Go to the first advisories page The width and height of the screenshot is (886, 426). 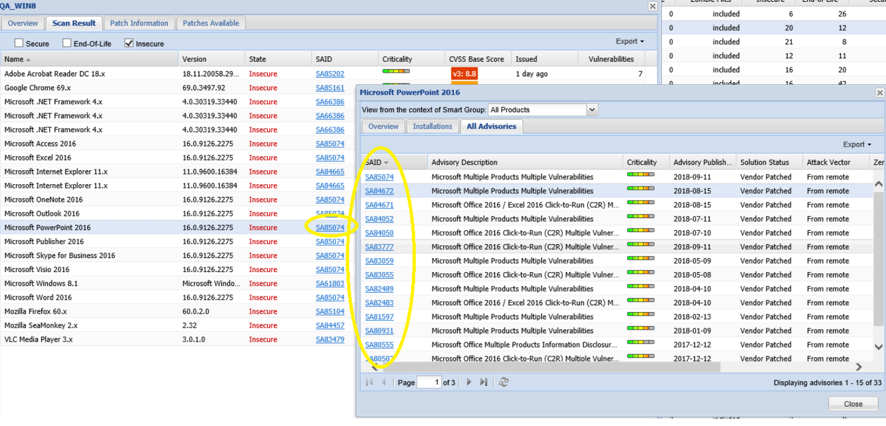click(x=370, y=382)
